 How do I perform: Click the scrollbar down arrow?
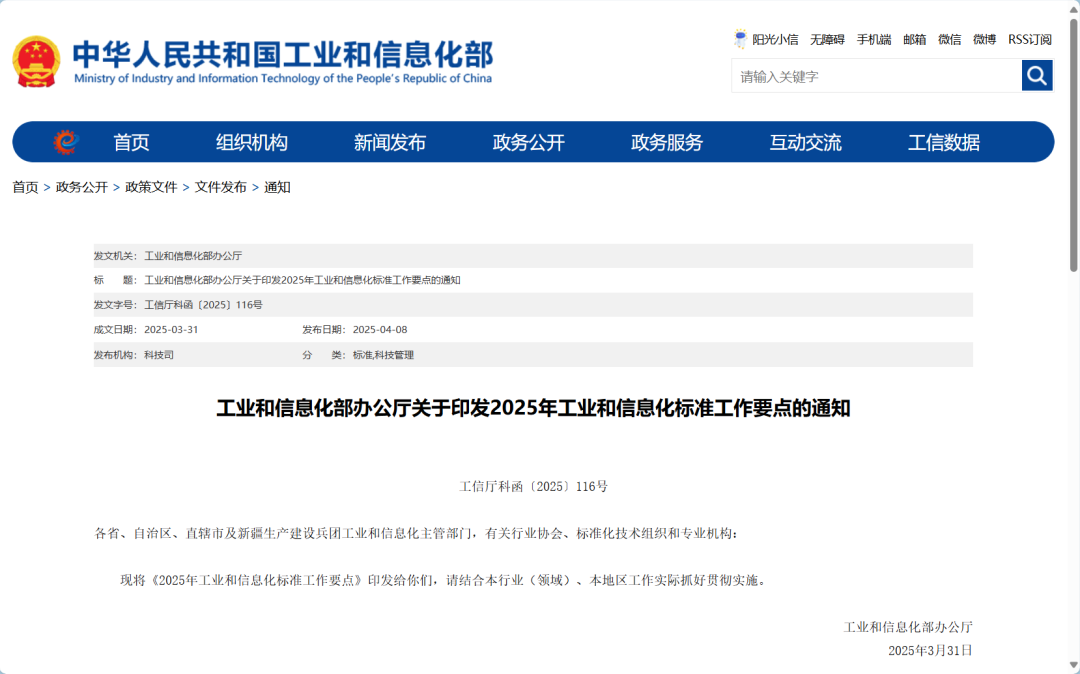1073,666
